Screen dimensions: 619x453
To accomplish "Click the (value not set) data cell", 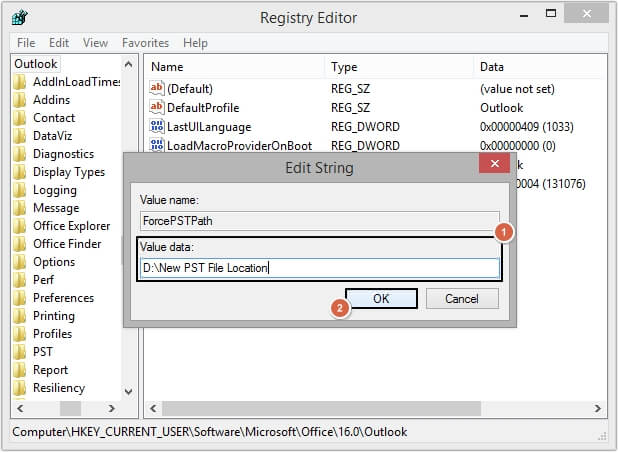I will coord(517,89).
